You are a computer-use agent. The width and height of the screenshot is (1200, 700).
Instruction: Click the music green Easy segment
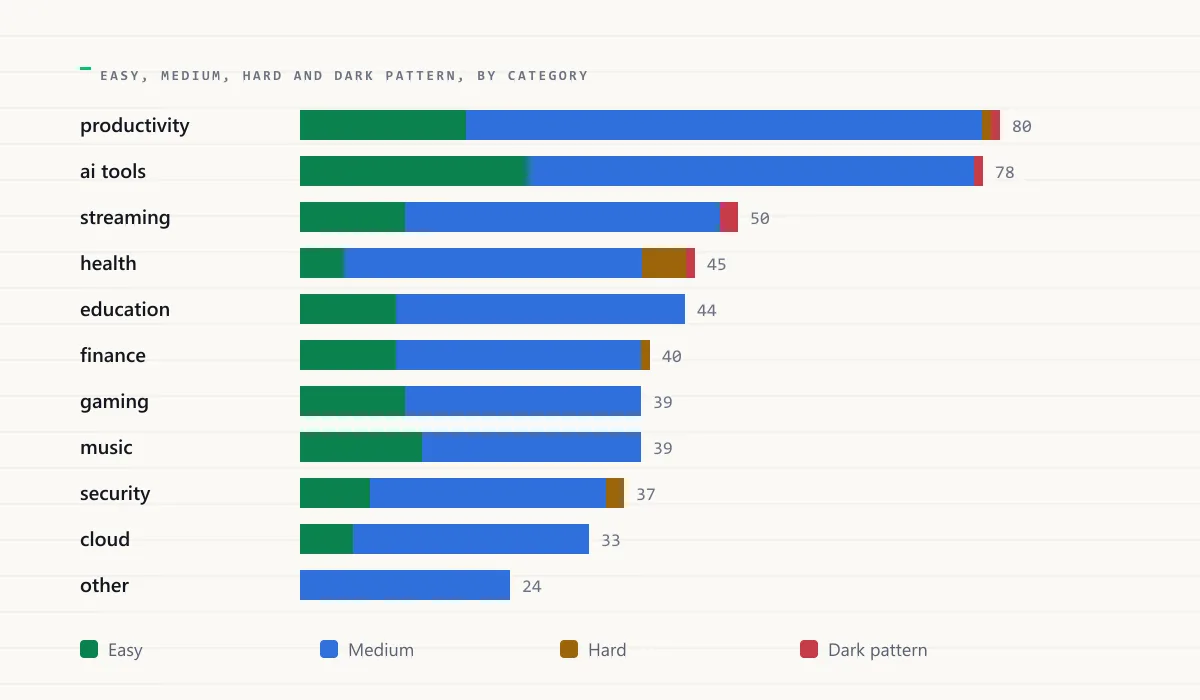361,447
